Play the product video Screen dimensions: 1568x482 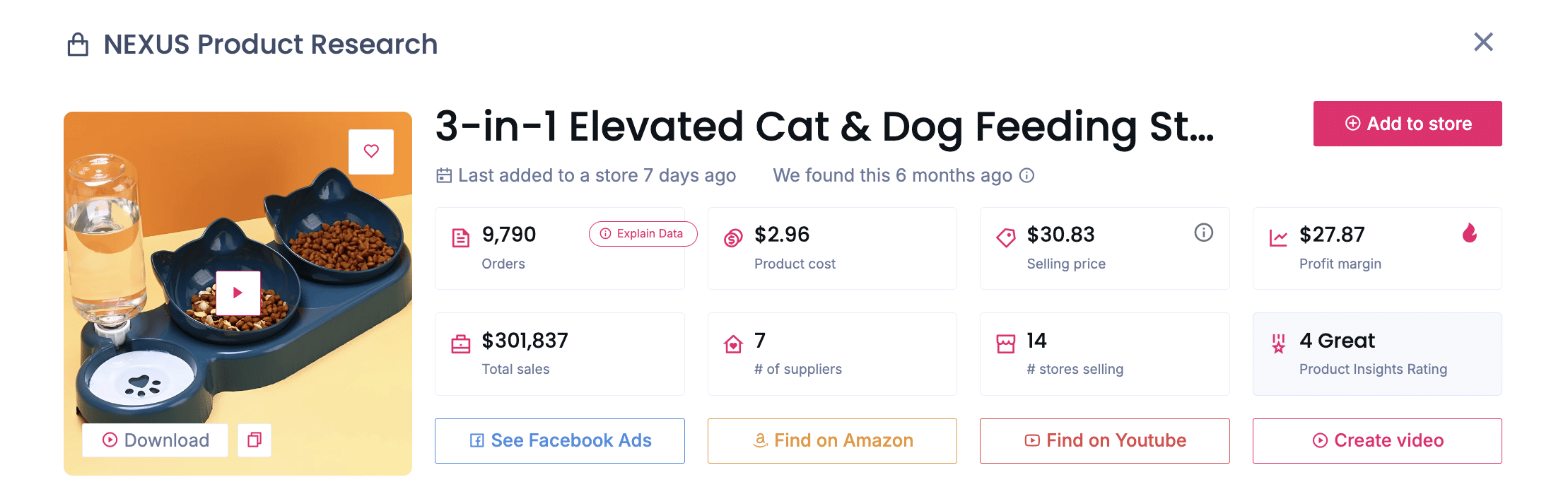pyautogui.click(x=238, y=292)
